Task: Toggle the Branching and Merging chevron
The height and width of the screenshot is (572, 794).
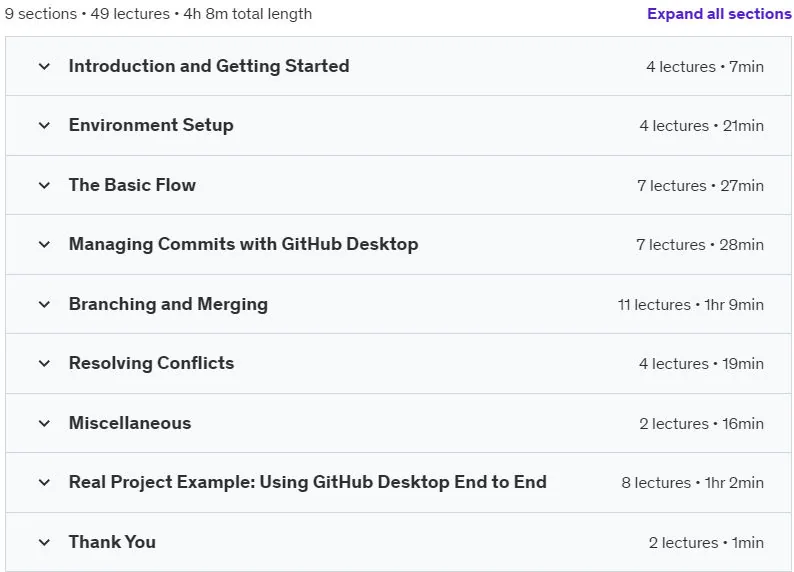Action: coord(45,304)
